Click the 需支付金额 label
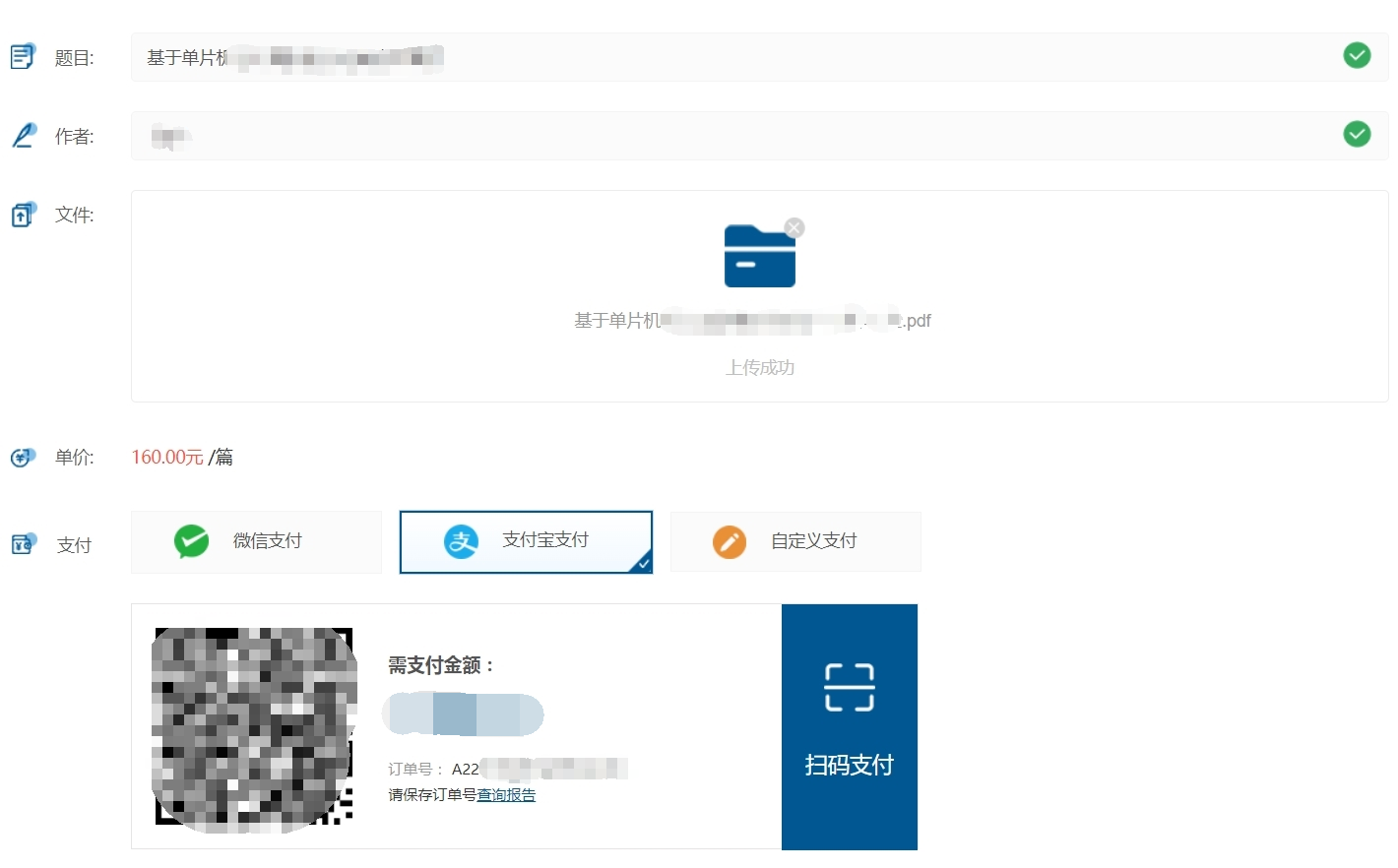This screenshot has height=868, width=1398. 441,665
